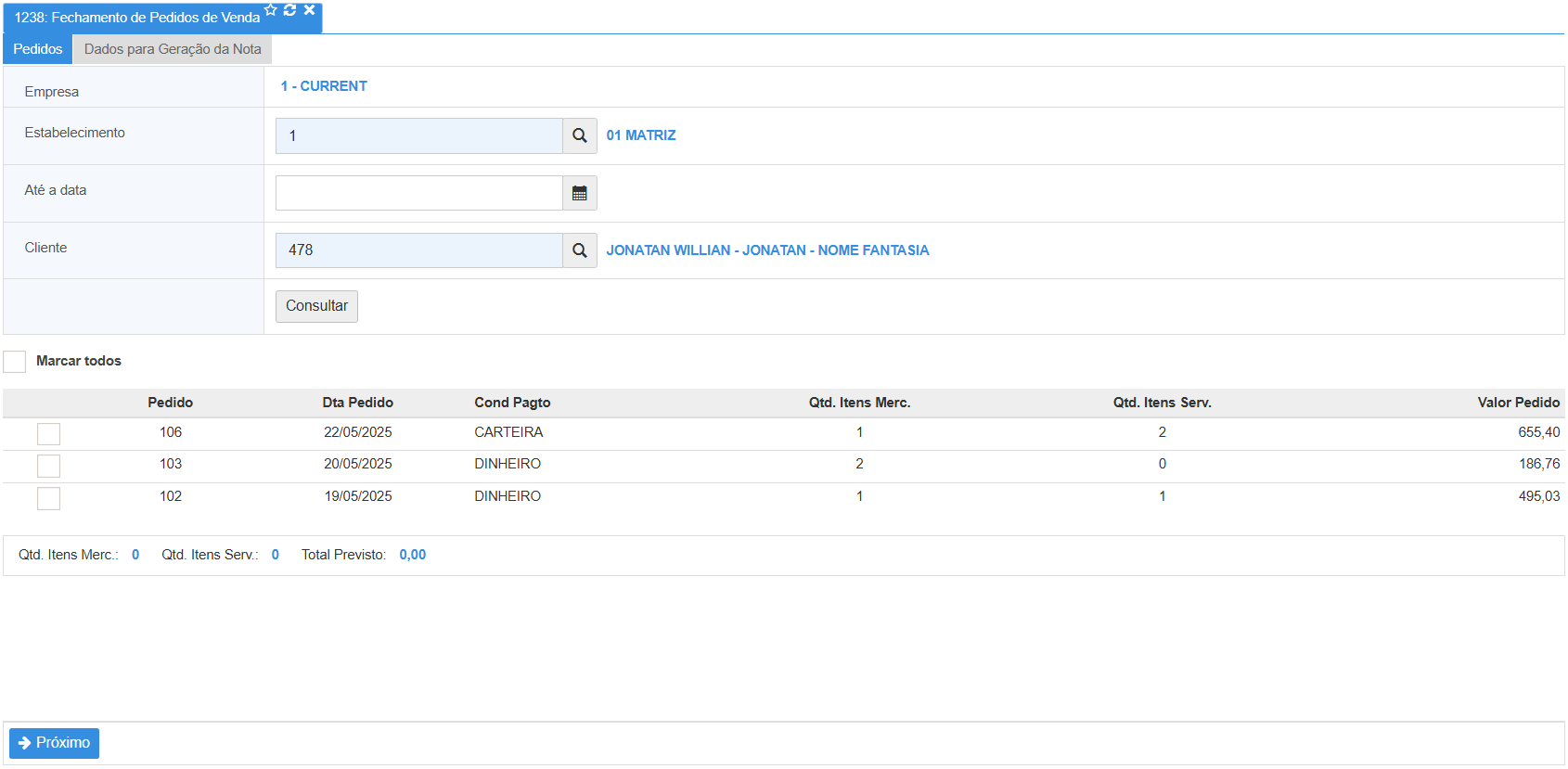Click pedido number 102
1568x769 pixels.
pos(171,496)
